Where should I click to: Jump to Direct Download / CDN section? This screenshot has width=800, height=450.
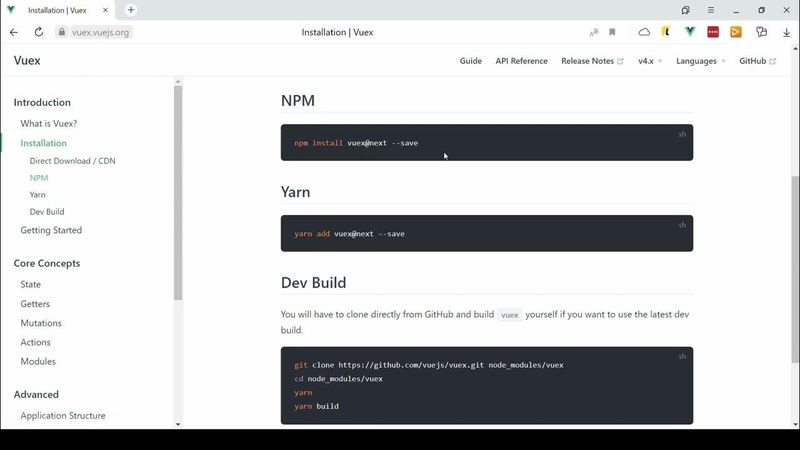click(72, 161)
